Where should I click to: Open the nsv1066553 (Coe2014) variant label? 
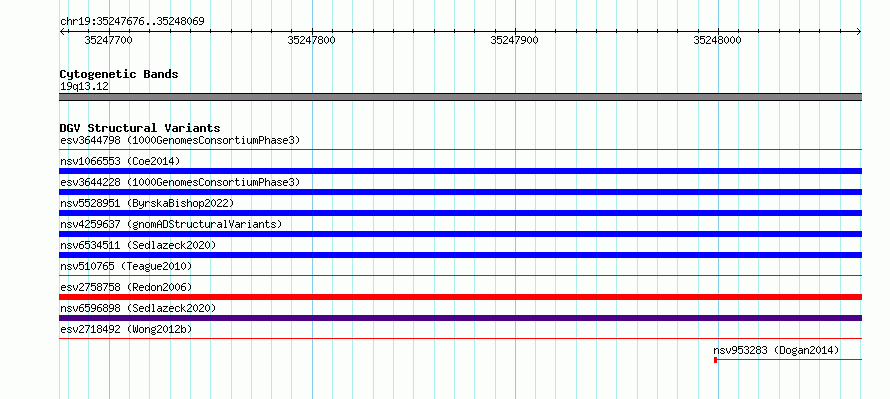pos(120,161)
